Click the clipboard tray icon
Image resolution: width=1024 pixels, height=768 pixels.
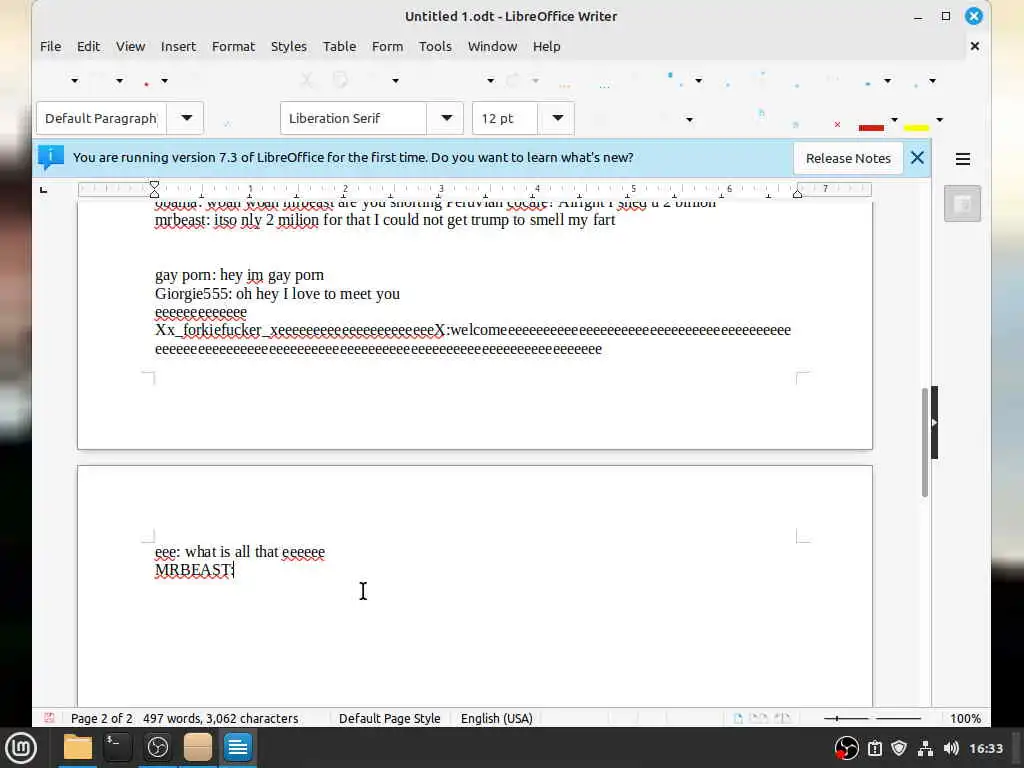(875, 748)
